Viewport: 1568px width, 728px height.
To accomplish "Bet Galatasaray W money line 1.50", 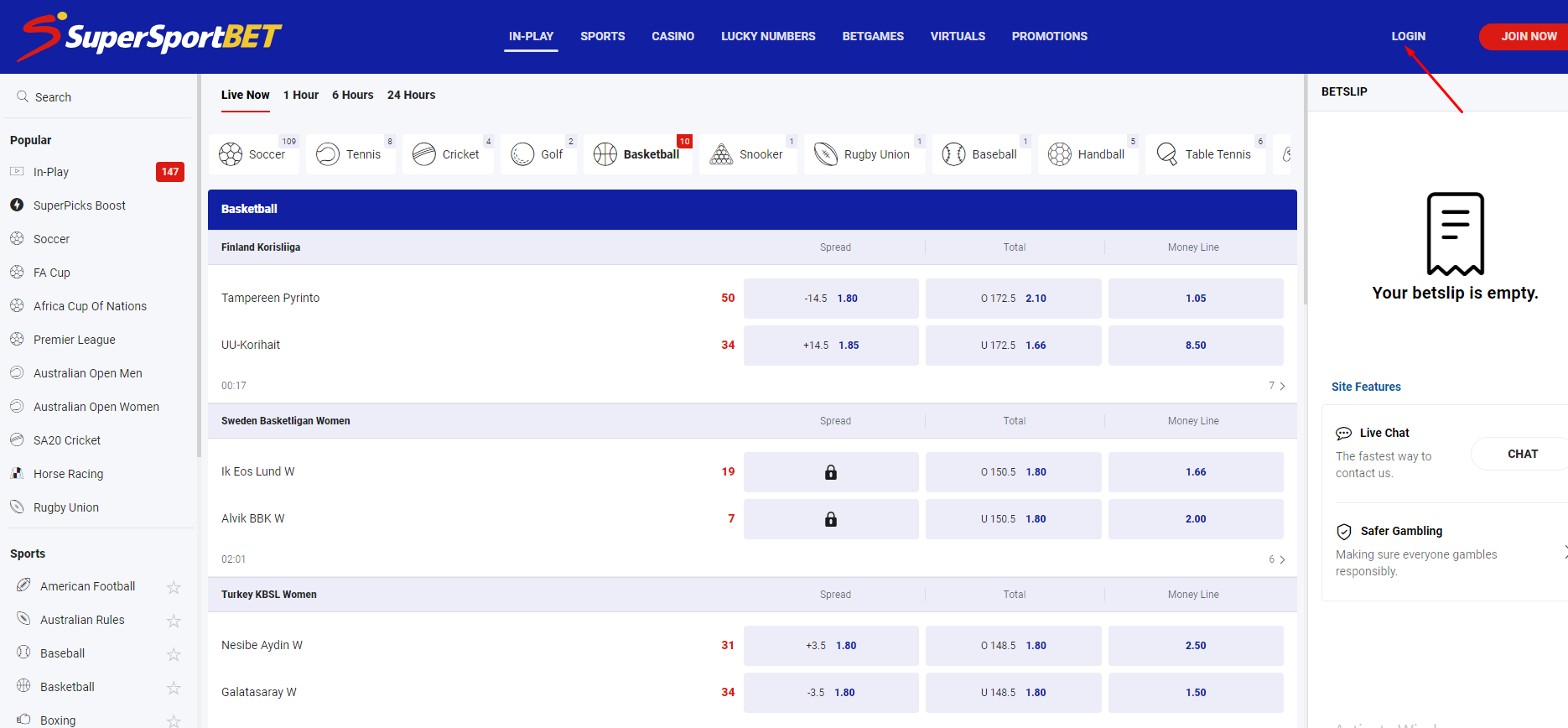I will [1196, 693].
